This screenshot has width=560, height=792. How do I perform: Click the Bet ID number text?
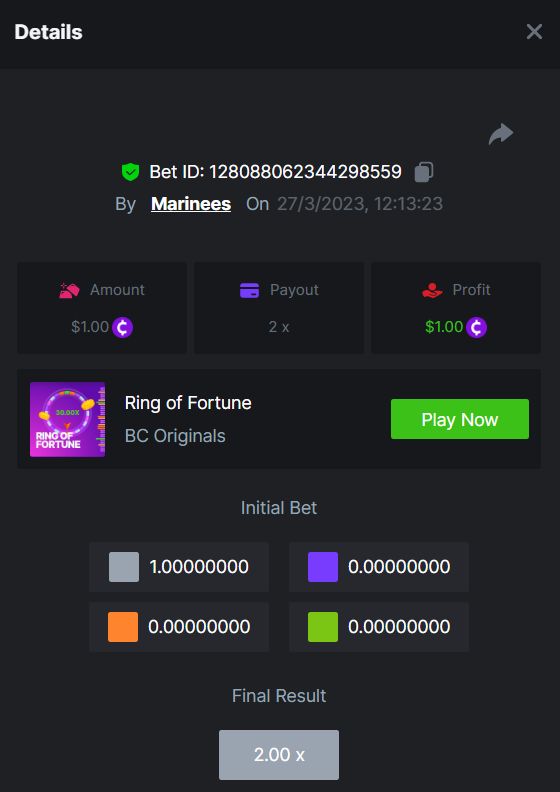[x=306, y=172]
